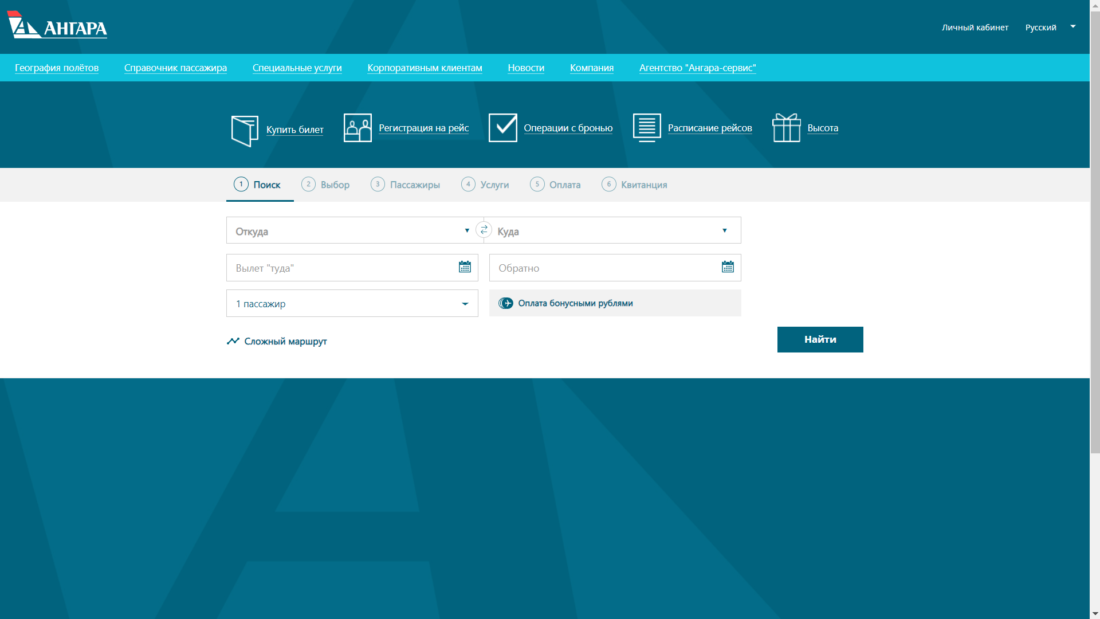Swap origin and destination with arrows icon
The height and width of the screenshot is (619, 1100).
484,230
